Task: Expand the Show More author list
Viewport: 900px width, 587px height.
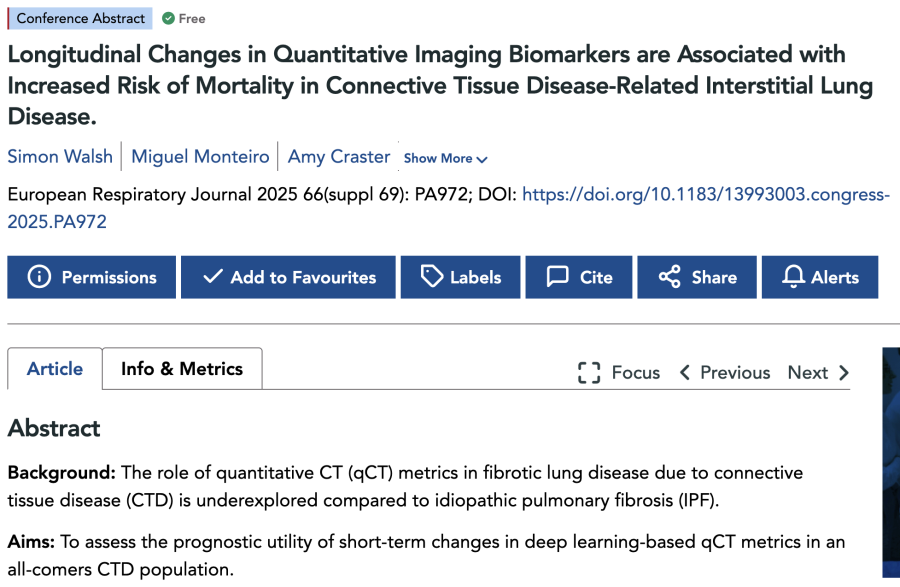Action: coord(446,158)
